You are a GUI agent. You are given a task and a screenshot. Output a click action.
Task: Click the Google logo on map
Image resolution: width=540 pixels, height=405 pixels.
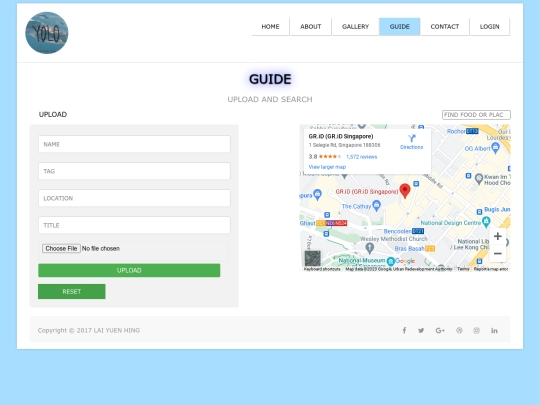pyautogui.click(x=405, y=261)
